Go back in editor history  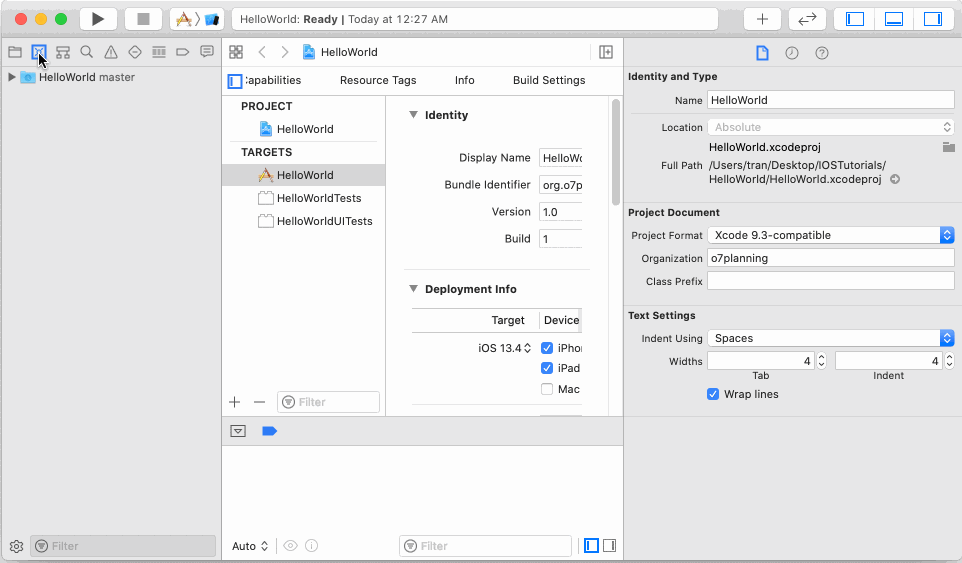pyautogui.click(x=262, y=52)
